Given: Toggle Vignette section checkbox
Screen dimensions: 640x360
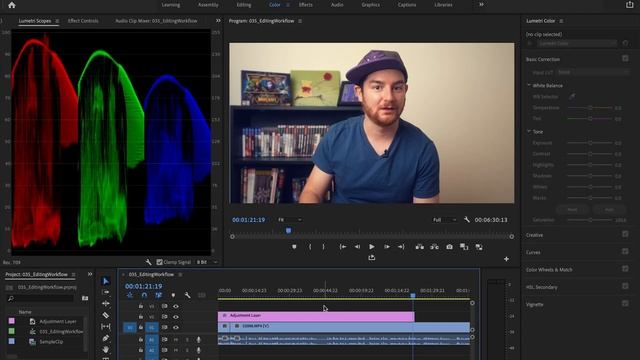Looking at the screenshot, I should (x=625, y=304).
